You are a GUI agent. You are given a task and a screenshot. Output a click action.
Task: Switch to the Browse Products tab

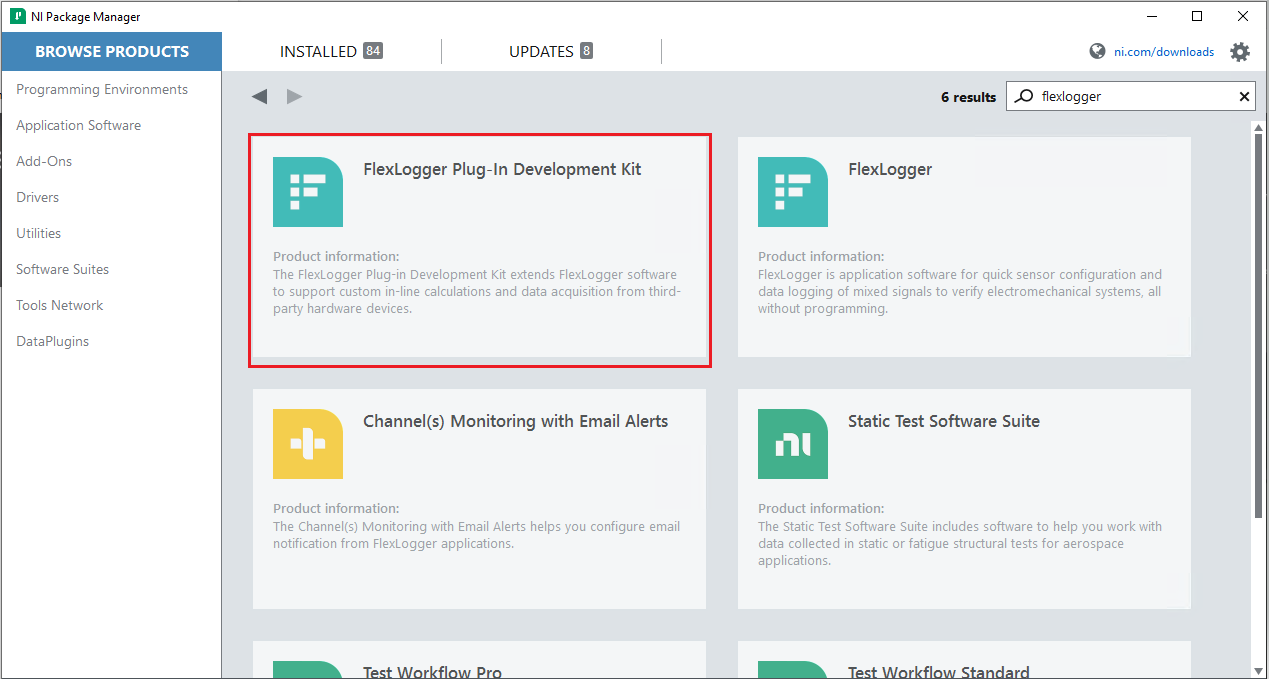[112, 52]
